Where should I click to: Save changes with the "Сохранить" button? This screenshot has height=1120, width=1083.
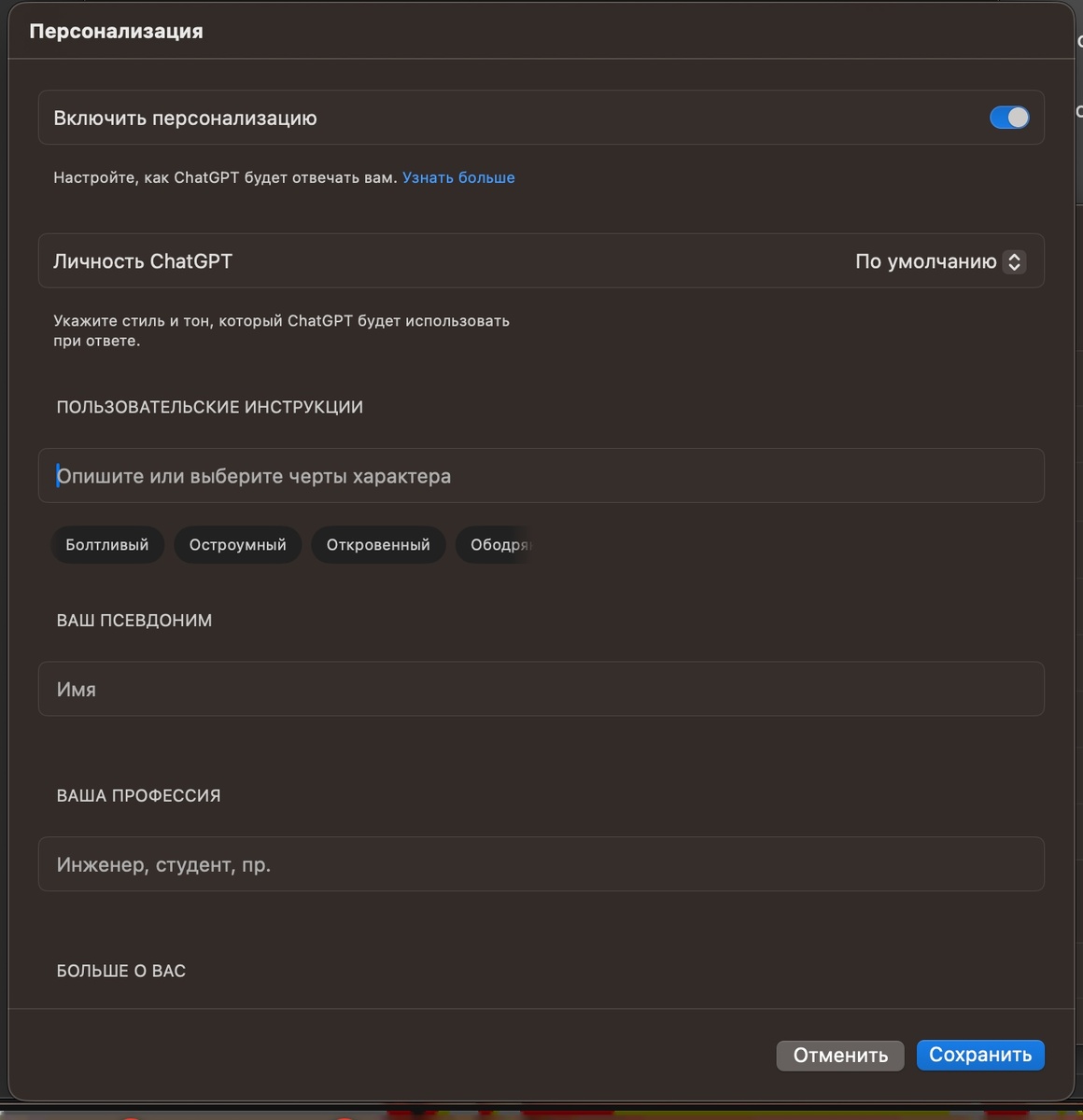pos(979,1055)
